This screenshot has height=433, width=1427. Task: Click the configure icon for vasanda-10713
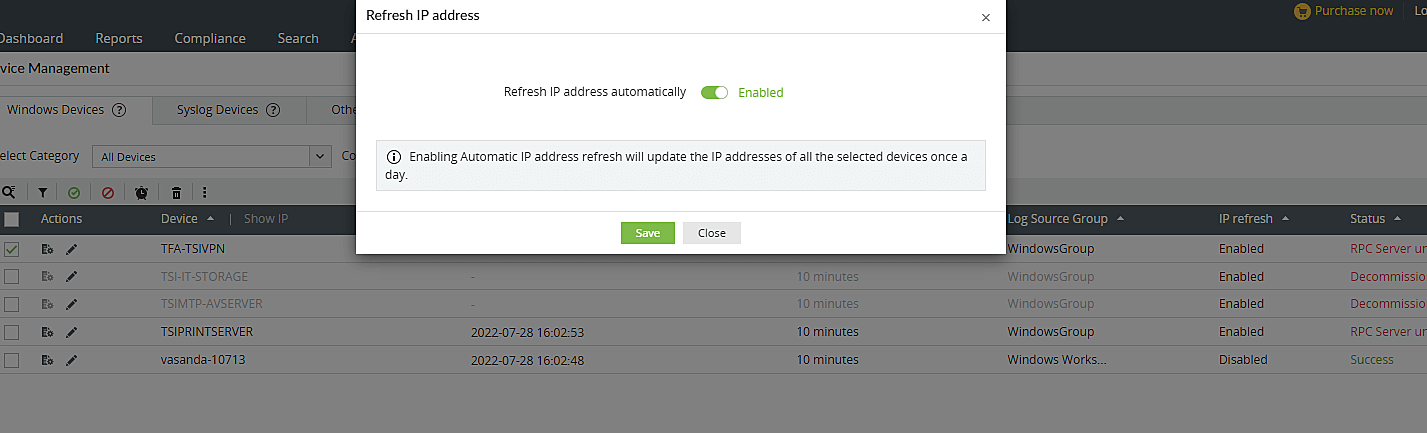pyautogui.click(x=47, y=360)
